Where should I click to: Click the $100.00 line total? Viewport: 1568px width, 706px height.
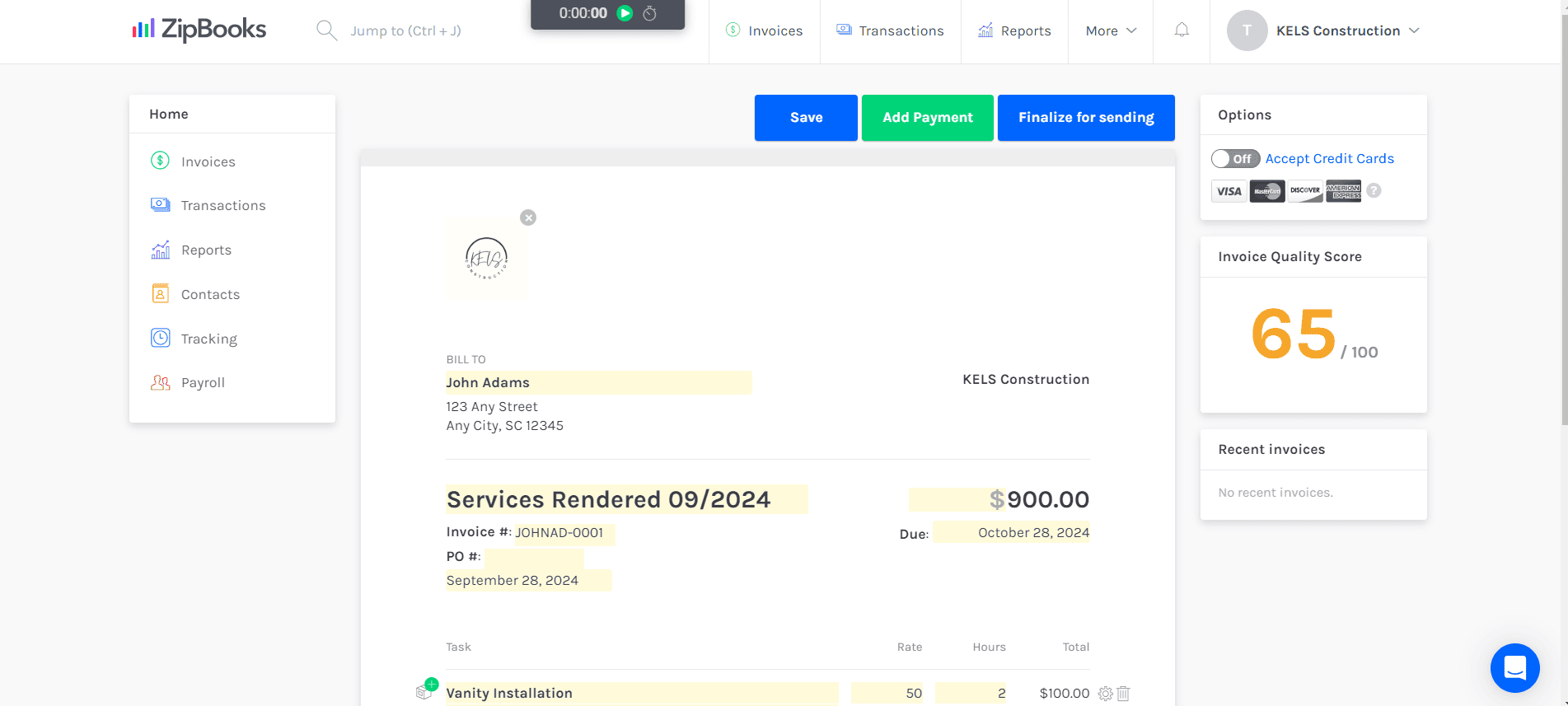(1065, 694)
